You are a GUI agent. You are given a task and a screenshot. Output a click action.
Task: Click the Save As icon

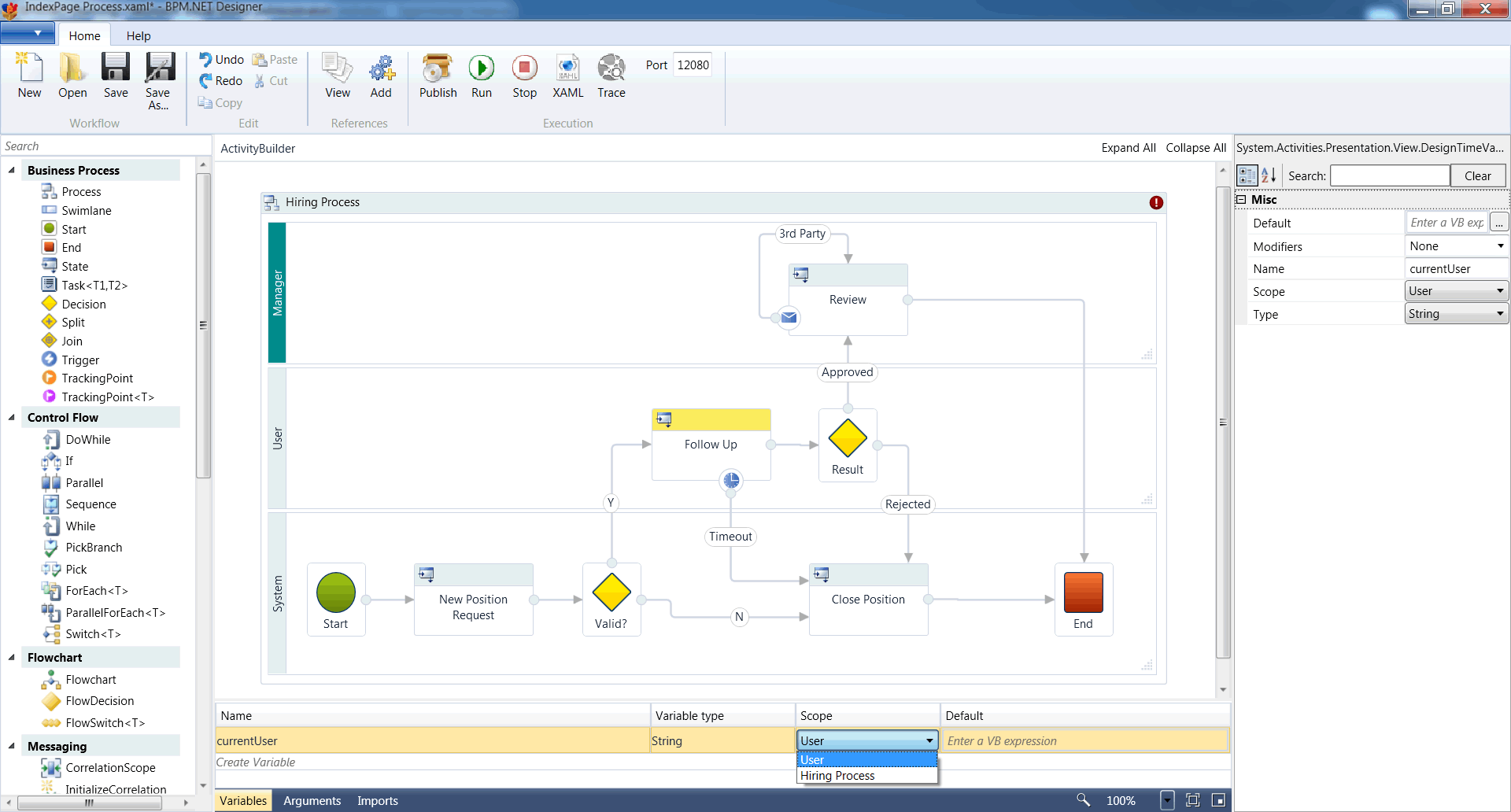pos(158,69)
